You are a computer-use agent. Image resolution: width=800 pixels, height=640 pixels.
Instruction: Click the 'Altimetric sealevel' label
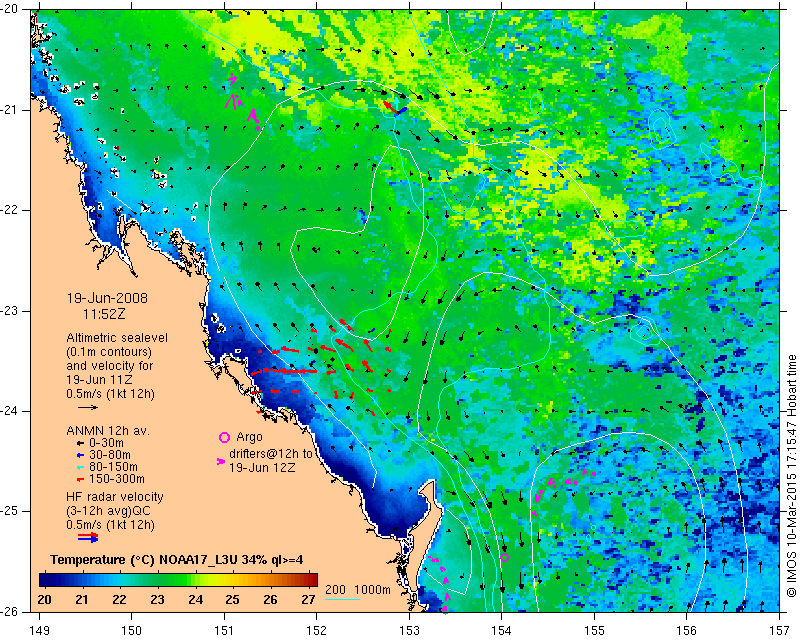point(117,338)
